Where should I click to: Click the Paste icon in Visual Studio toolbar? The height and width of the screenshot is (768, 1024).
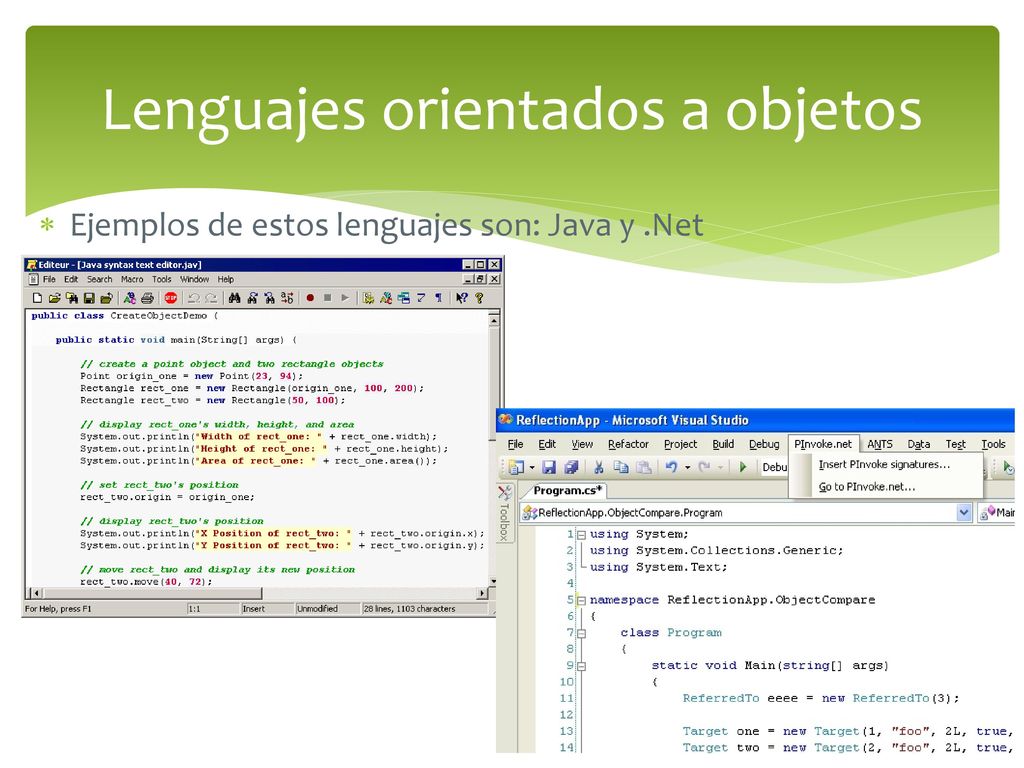tap(644, 467)
